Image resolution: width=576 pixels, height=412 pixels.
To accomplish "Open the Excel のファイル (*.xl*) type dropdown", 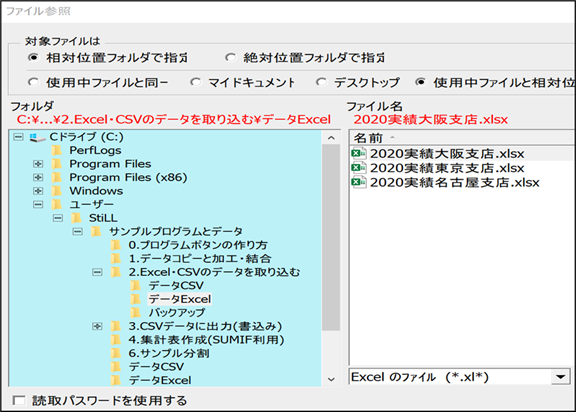I will coord(561,377).
